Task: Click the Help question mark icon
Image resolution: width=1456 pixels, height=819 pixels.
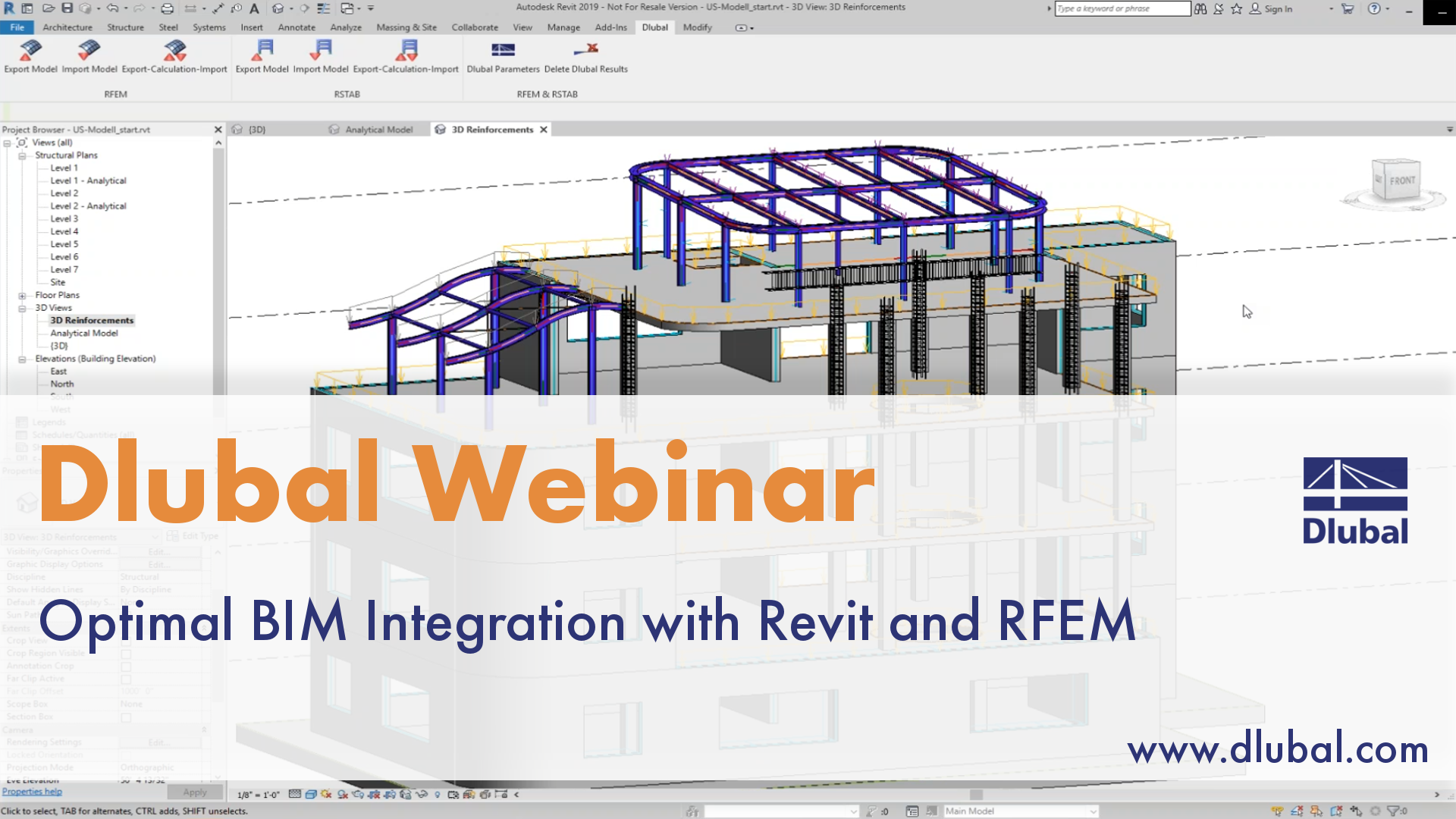Action: click(1374, 8)
